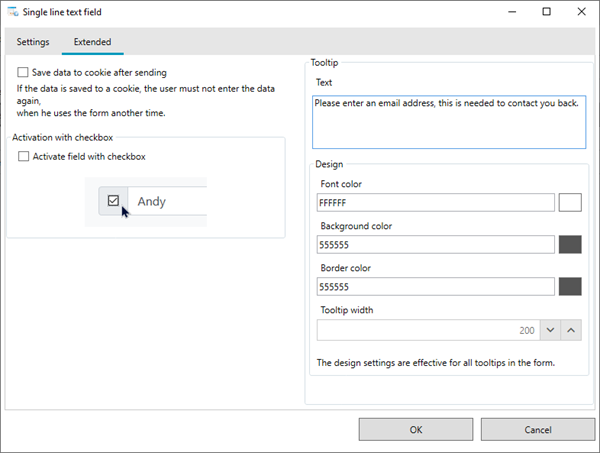This screenshot has width=600, height=453.
Task: Open the Border color swatch
Action: click(570, 287)
